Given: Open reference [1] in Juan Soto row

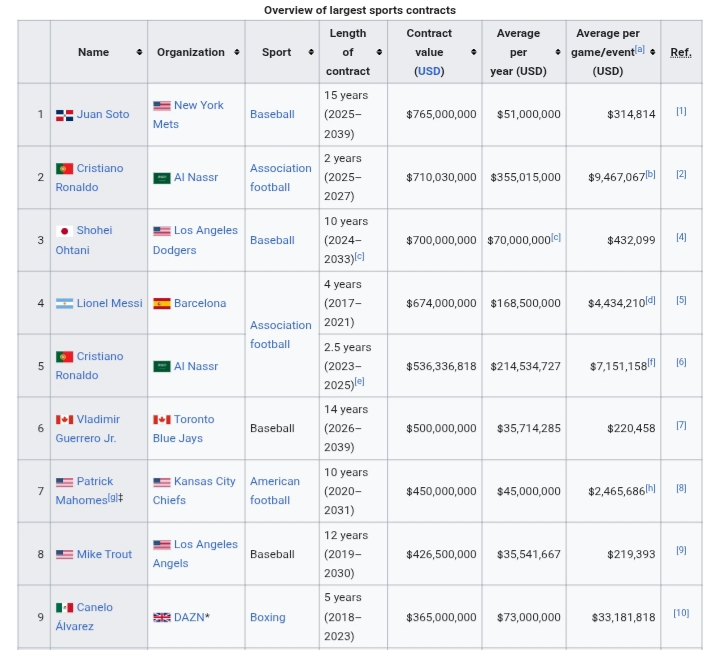Looking at the screenshot, I should click(681, 111).
